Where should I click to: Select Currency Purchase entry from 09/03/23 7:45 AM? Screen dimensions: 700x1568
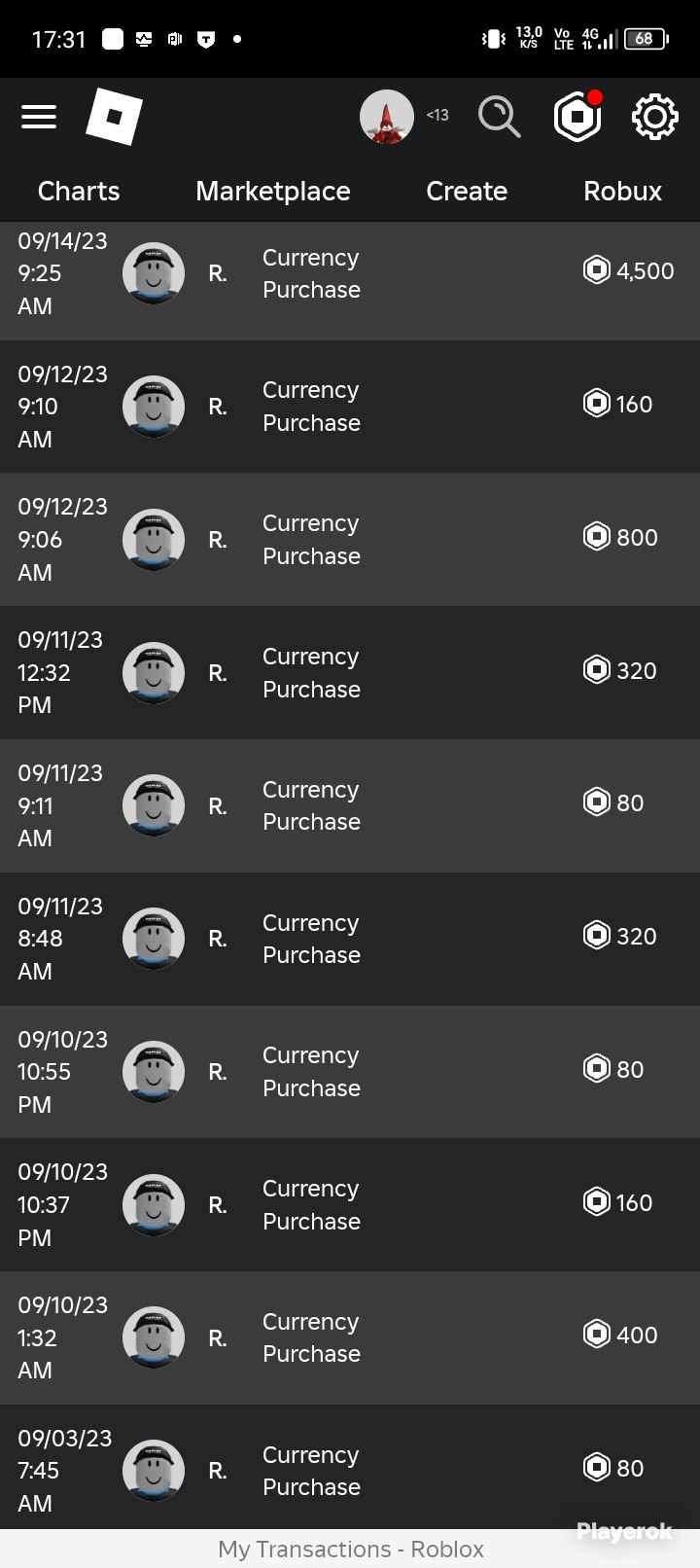(311, 1471)
